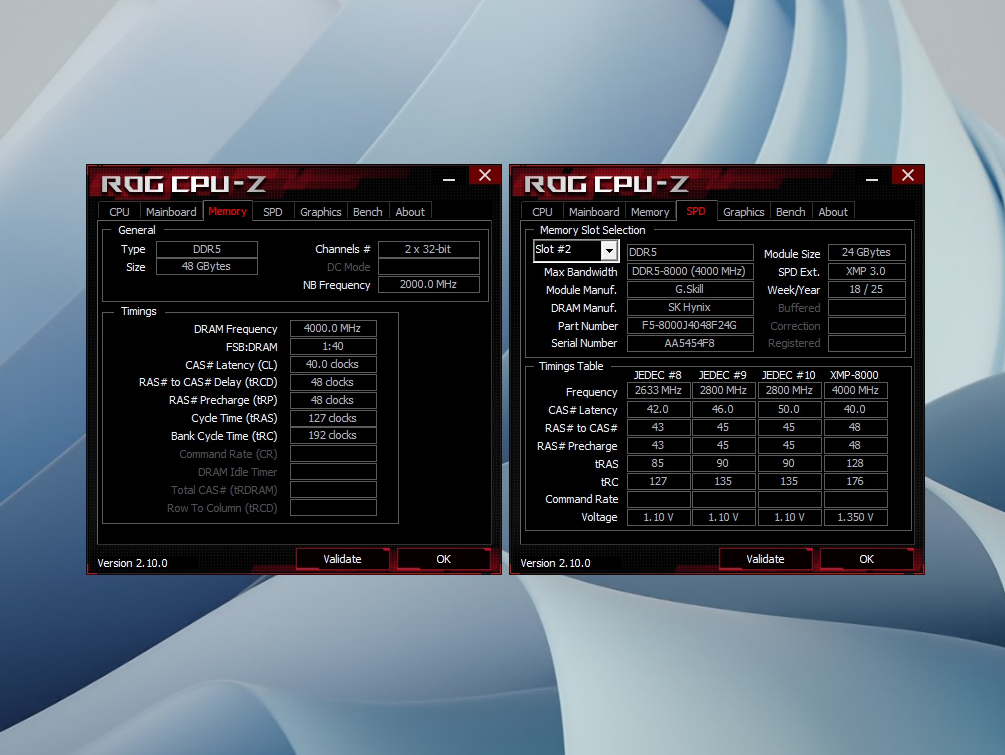Open Mainboard tab in right window
The height and width of the screenshot is (755, 1005).
point(594,212)
